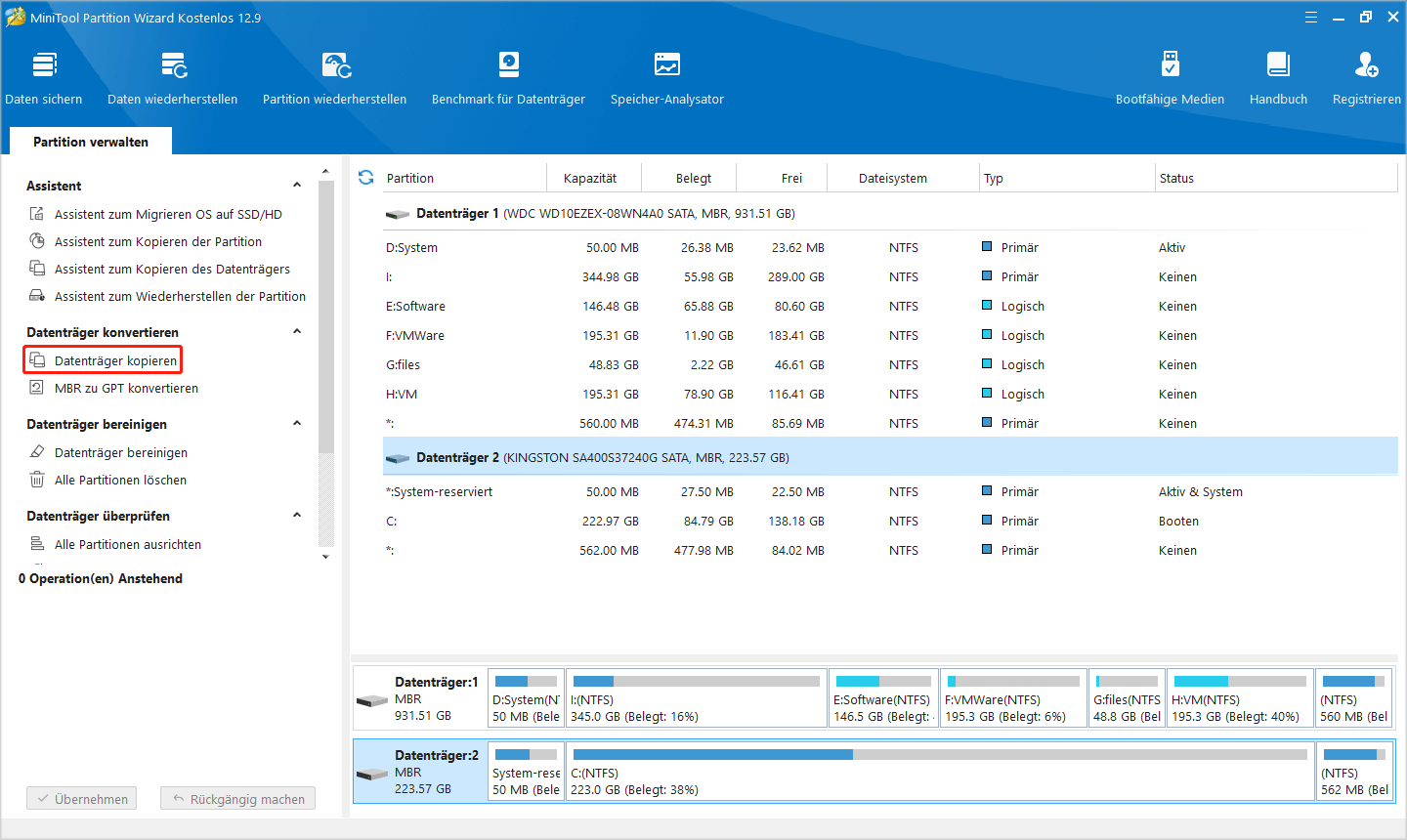Sort by Dateisystem column header
This screenshot has height=840, width=1407.
click(x=903, y=178)
